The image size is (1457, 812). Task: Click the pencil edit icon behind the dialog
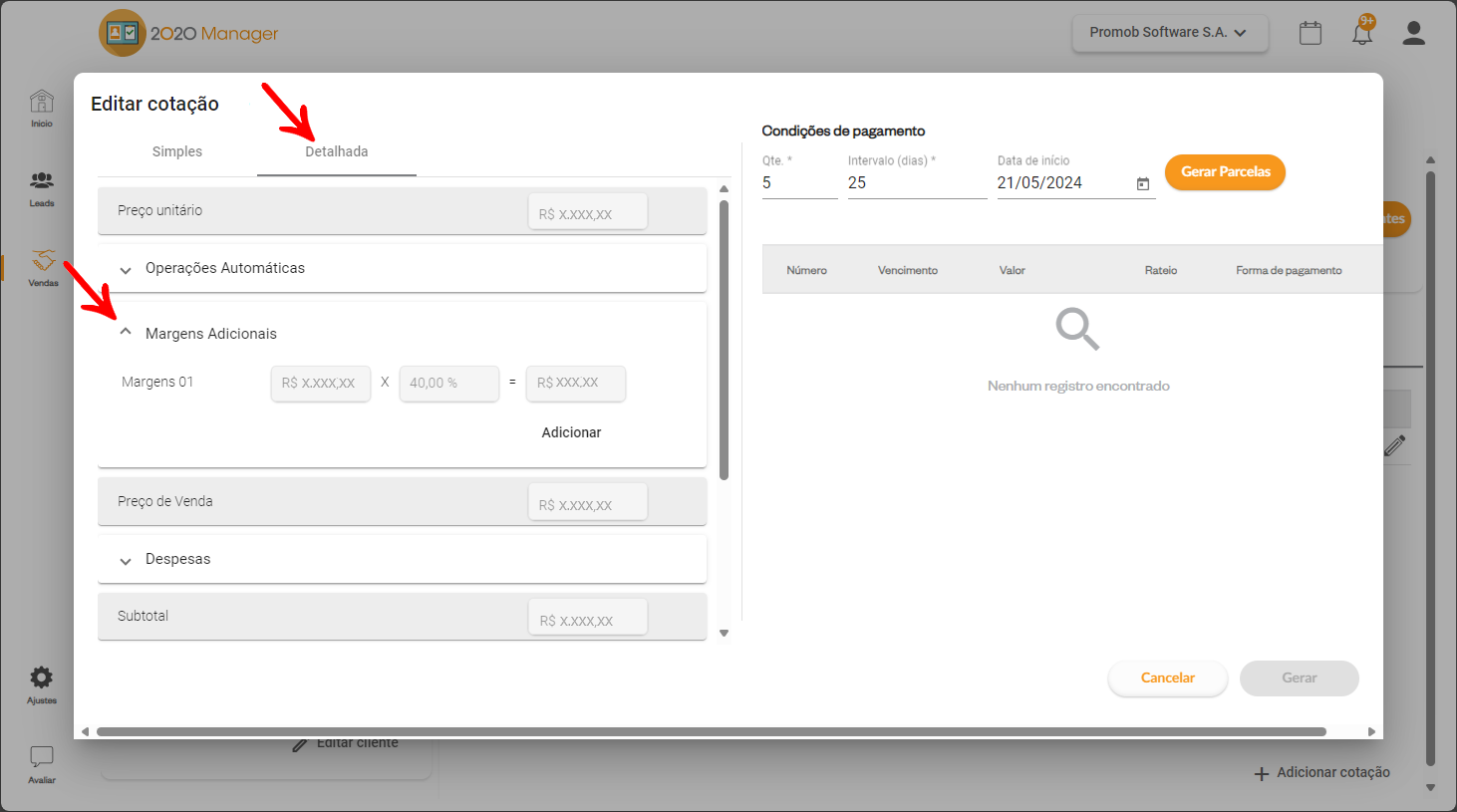coord(1395,445)
